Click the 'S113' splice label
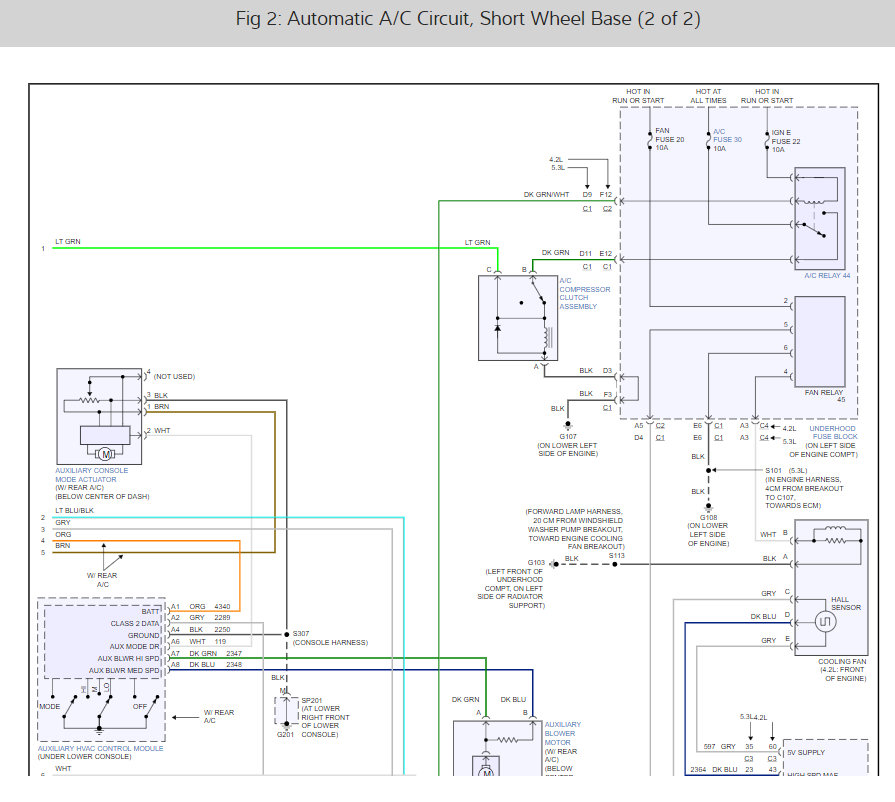Viewport: 895px width, 802px height. (616, 555)
